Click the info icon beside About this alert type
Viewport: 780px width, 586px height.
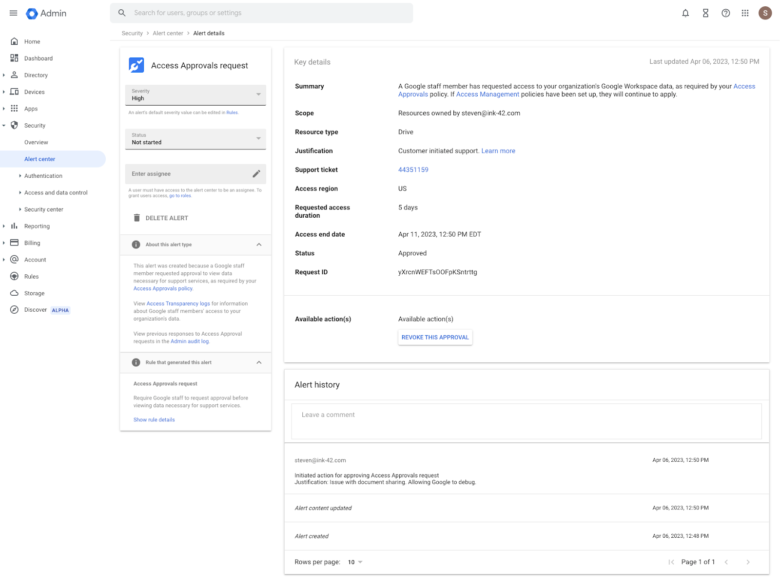pyautogui.click(x=136, y=244)
